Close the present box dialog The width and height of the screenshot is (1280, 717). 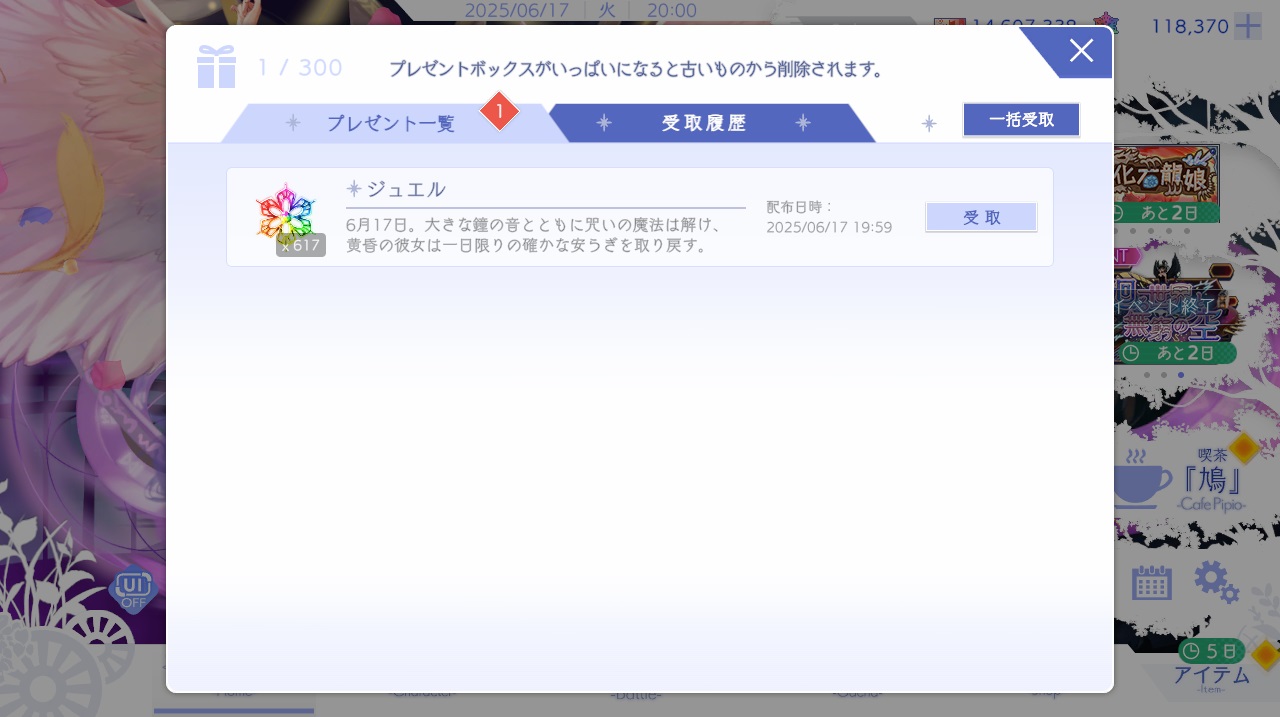[x=1080, y=50]
